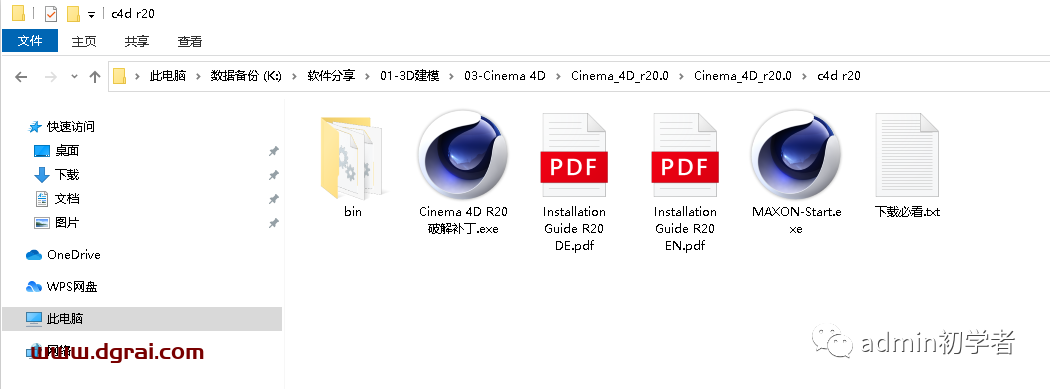Viewport: 1050px width, 389px height.
Task: Click c4d r20 in address bar
Action: (839, 76)
